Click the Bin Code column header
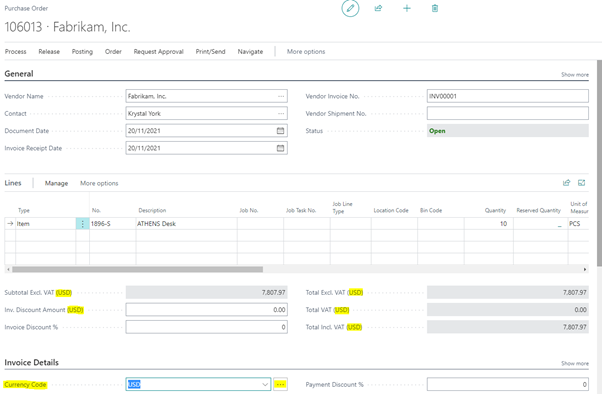The image size is (602, 394). click(431, 210)
